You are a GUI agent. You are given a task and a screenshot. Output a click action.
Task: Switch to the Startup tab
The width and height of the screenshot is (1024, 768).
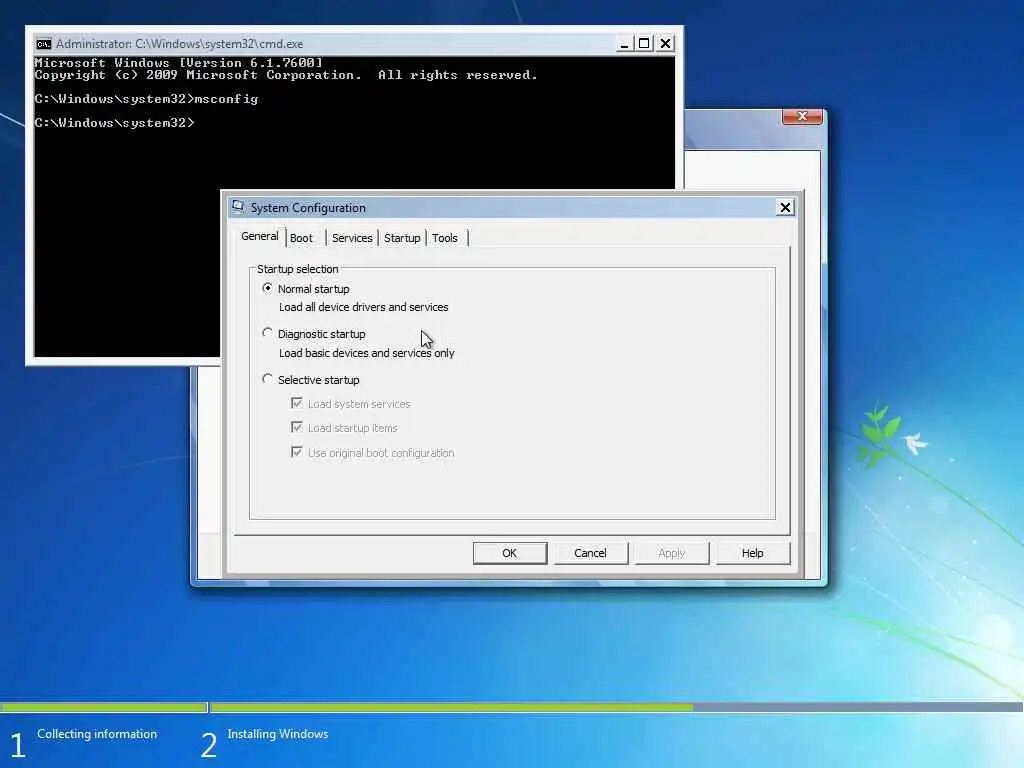(x=402, y=238)
